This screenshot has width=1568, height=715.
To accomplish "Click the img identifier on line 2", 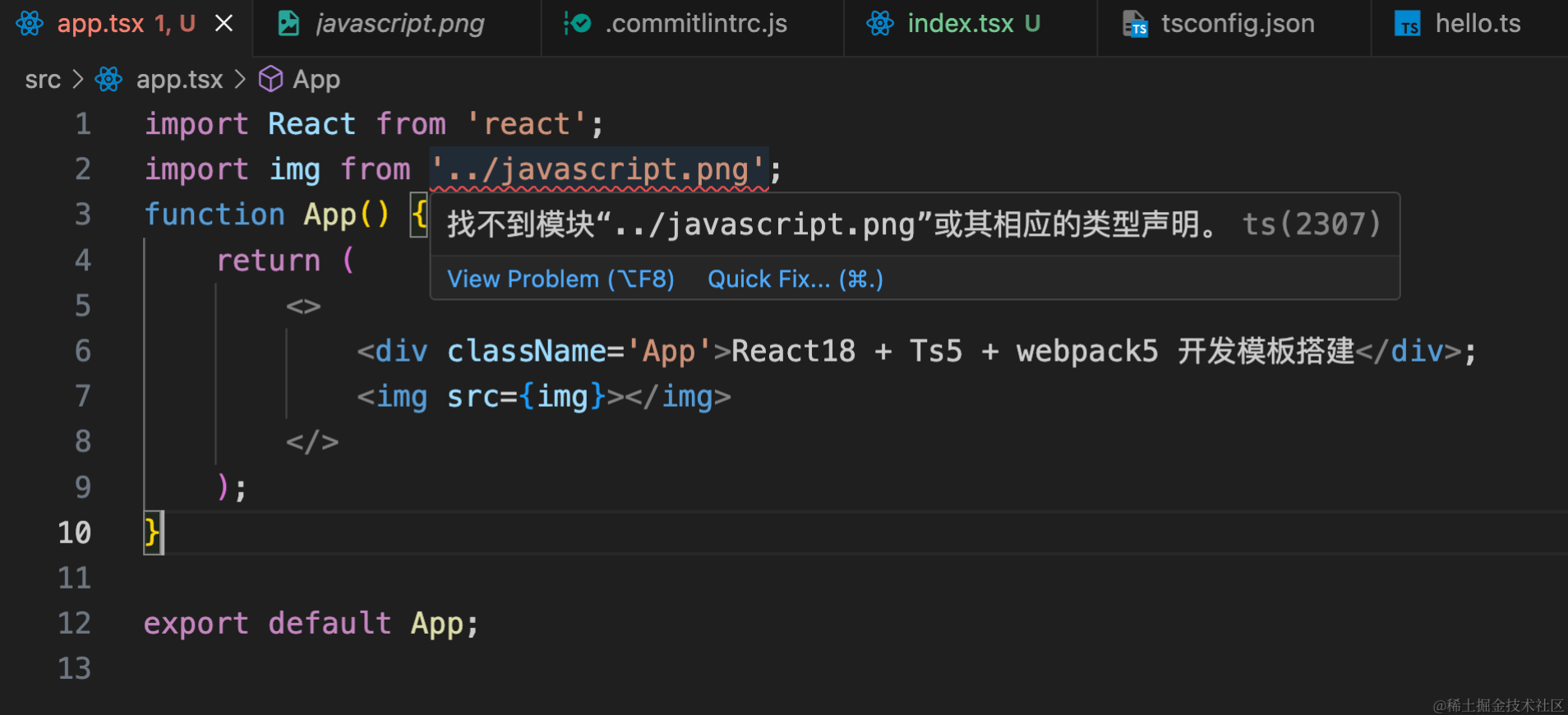I will (294, 170).
